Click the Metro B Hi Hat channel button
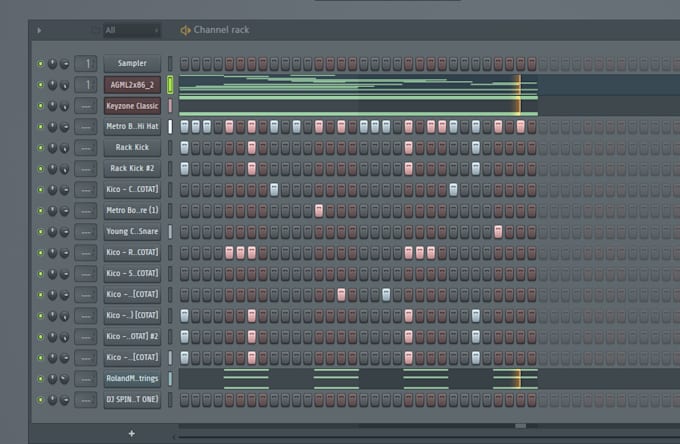Screen dimensions: 680x444 pyautogui.click(x=132, y=127)
